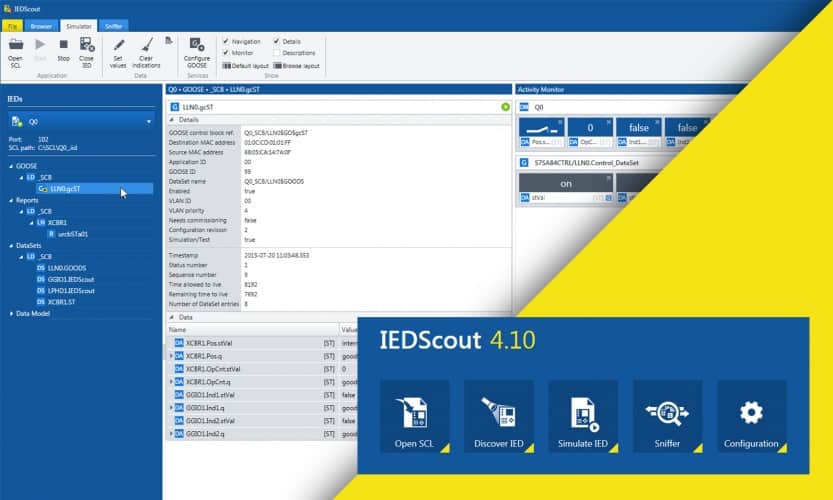Select the Set values pencil icon
The image size is (833, 500).
click(x=118, y=45)
